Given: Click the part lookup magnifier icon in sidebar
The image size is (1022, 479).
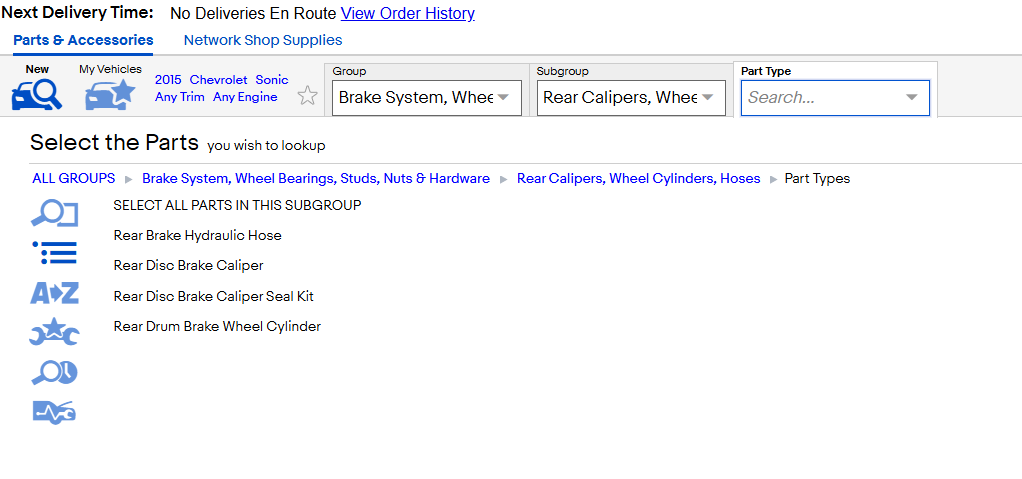Looking at the screenshot, I should [55, 214].
